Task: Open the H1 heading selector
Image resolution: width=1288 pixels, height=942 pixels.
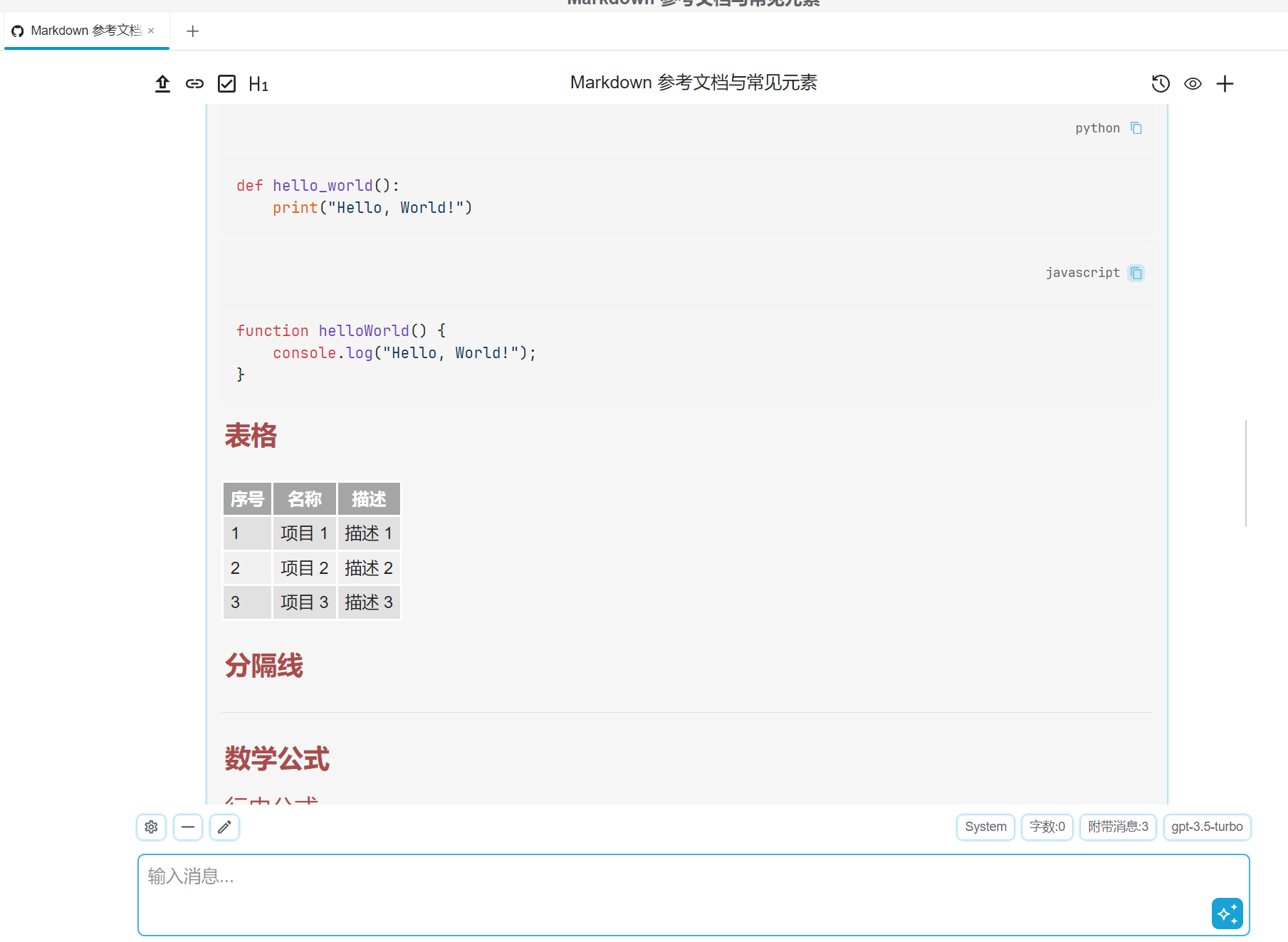Action: click(258, 85)
